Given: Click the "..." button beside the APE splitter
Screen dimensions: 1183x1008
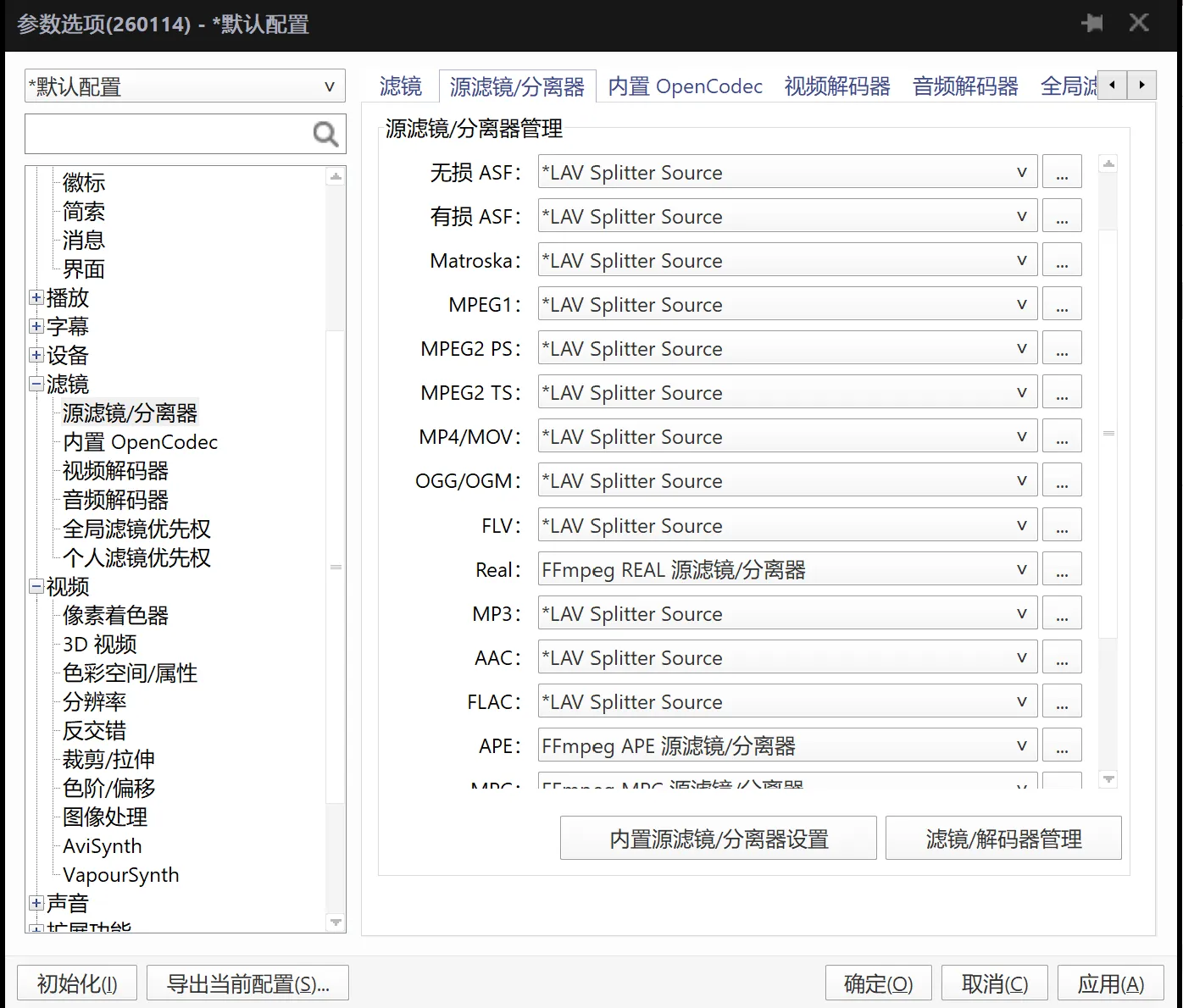Looking at the screenshot, I should (x=1062, y=745).
